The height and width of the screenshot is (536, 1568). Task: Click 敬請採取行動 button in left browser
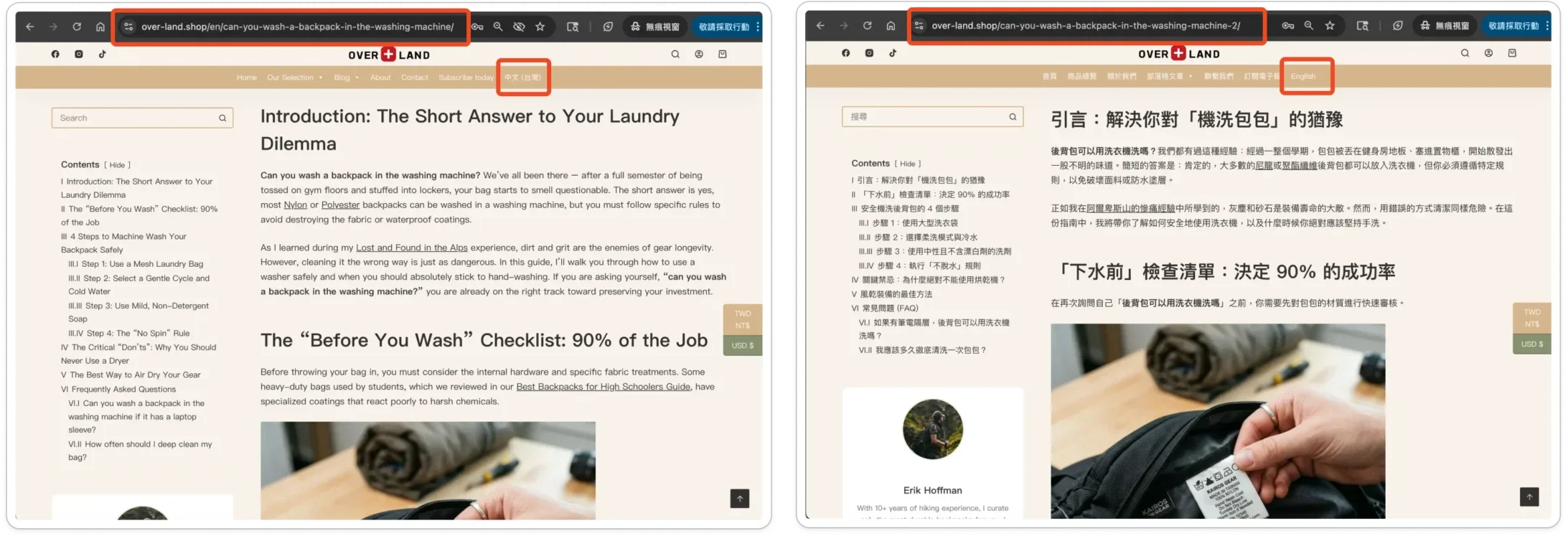(x=724, y=27)
